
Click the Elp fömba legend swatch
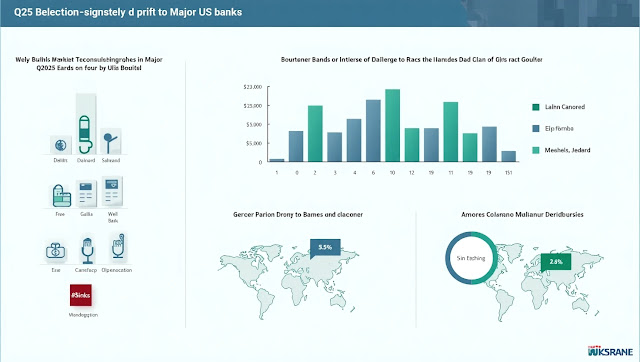point(536,129)
